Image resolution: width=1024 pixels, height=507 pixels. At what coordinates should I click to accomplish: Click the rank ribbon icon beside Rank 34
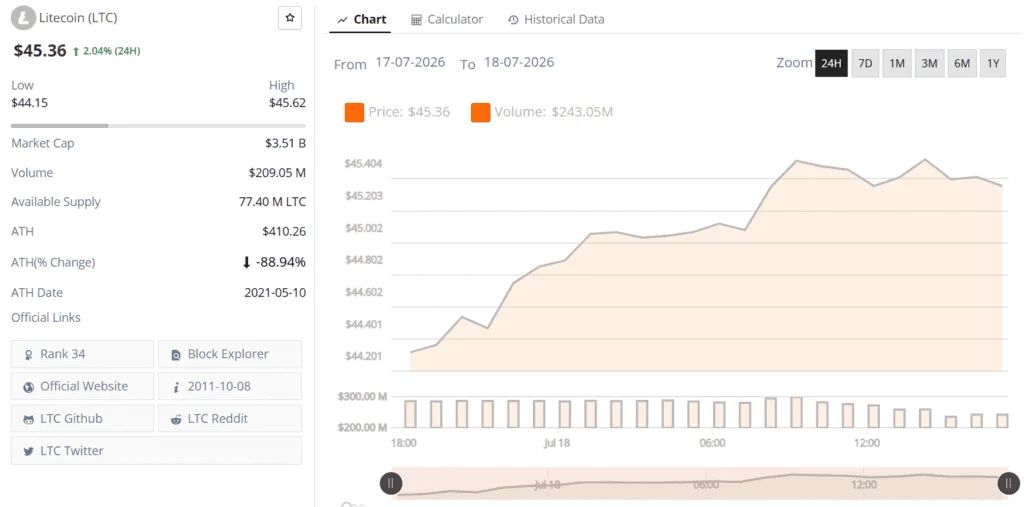tap(28, 355)
